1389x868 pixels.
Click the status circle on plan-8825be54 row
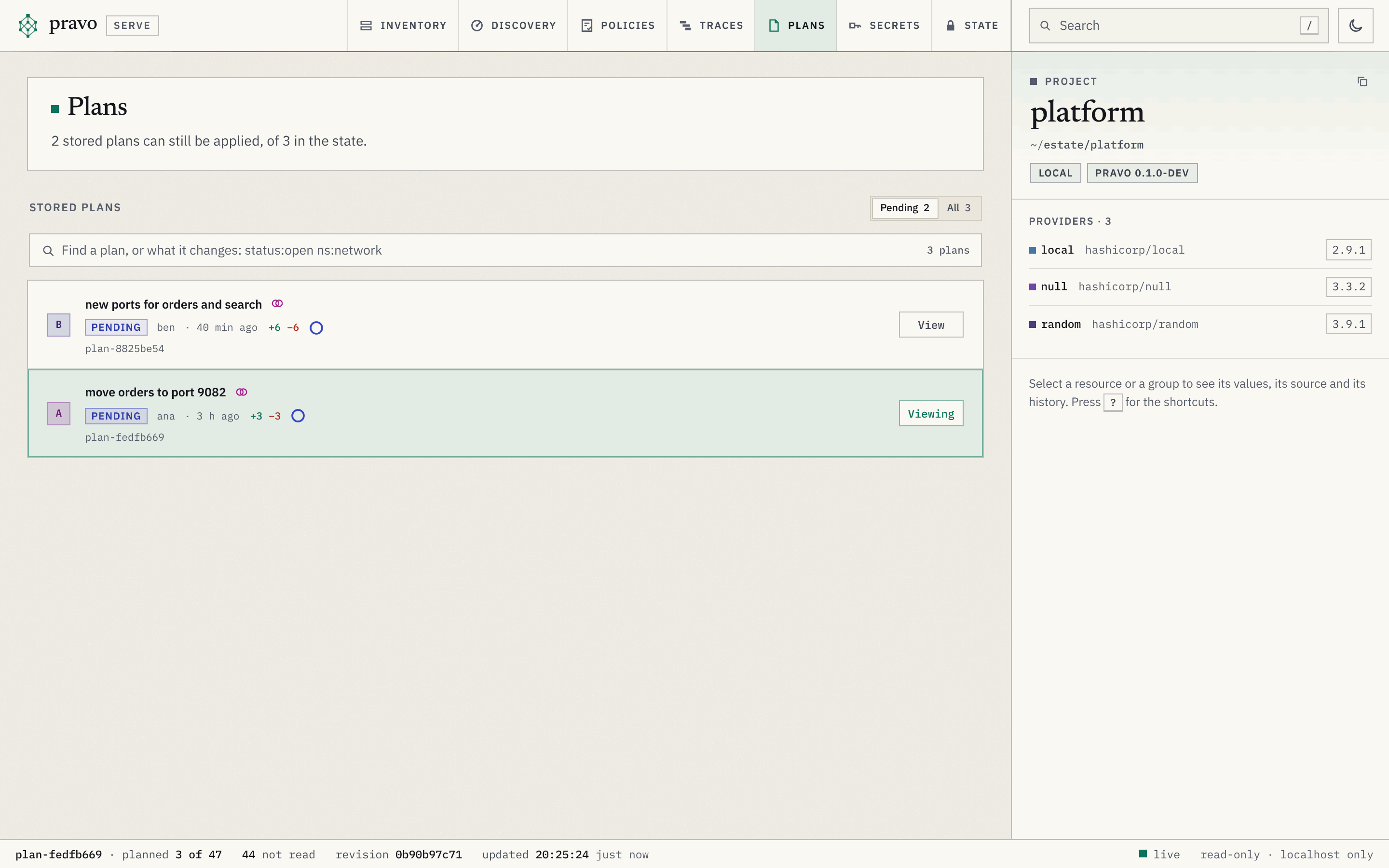pos(316,328)
